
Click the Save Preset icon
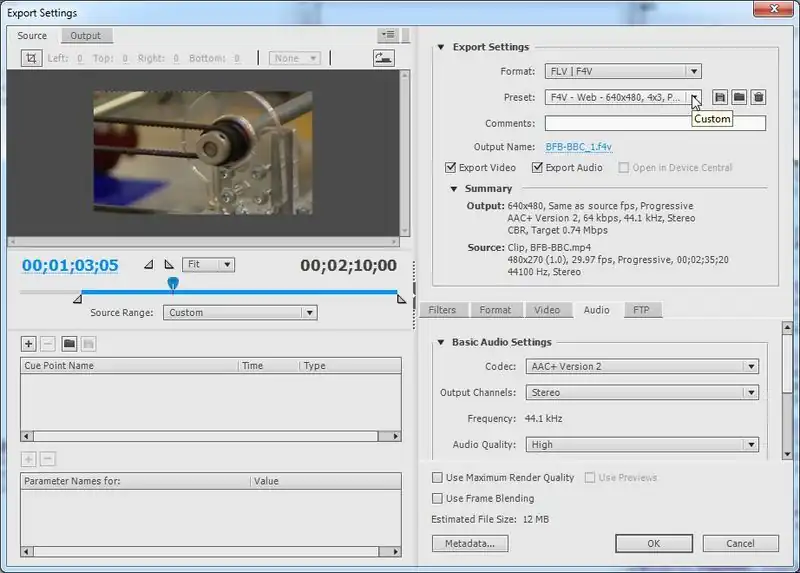pos(720,97)
